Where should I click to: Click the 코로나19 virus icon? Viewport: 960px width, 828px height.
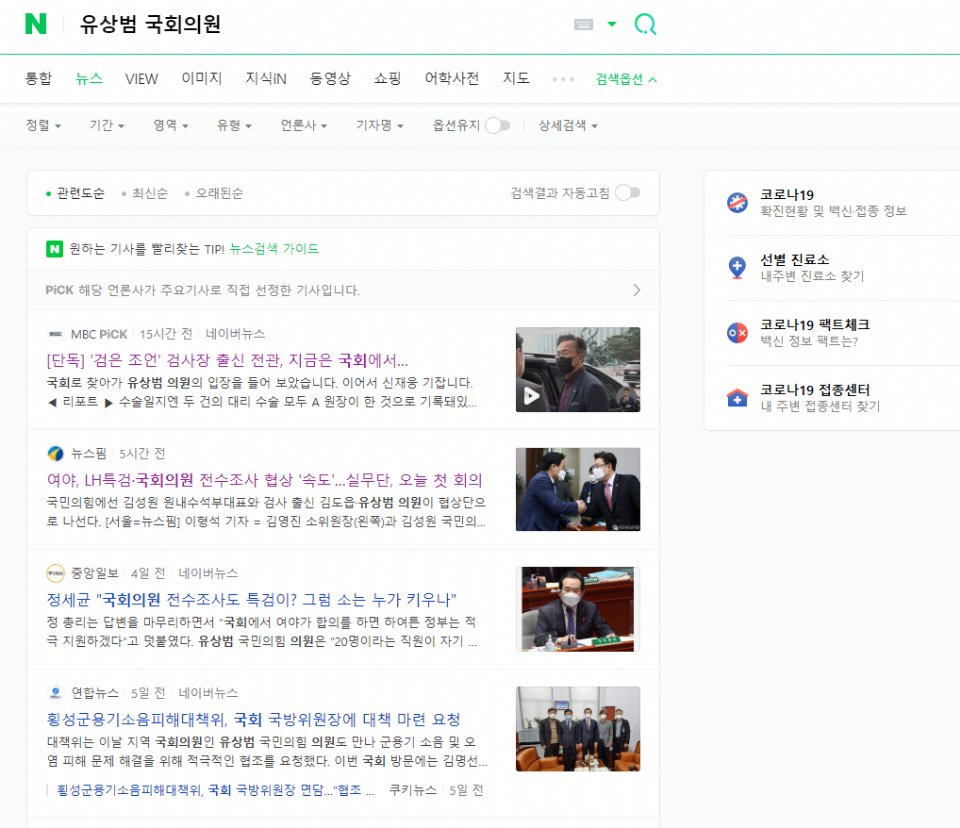coord(737,202)
